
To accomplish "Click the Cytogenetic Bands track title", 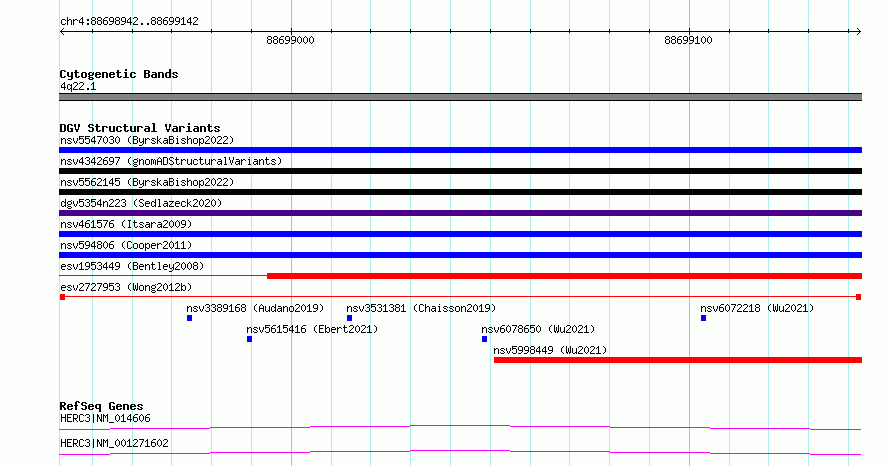I will [119, 74].
